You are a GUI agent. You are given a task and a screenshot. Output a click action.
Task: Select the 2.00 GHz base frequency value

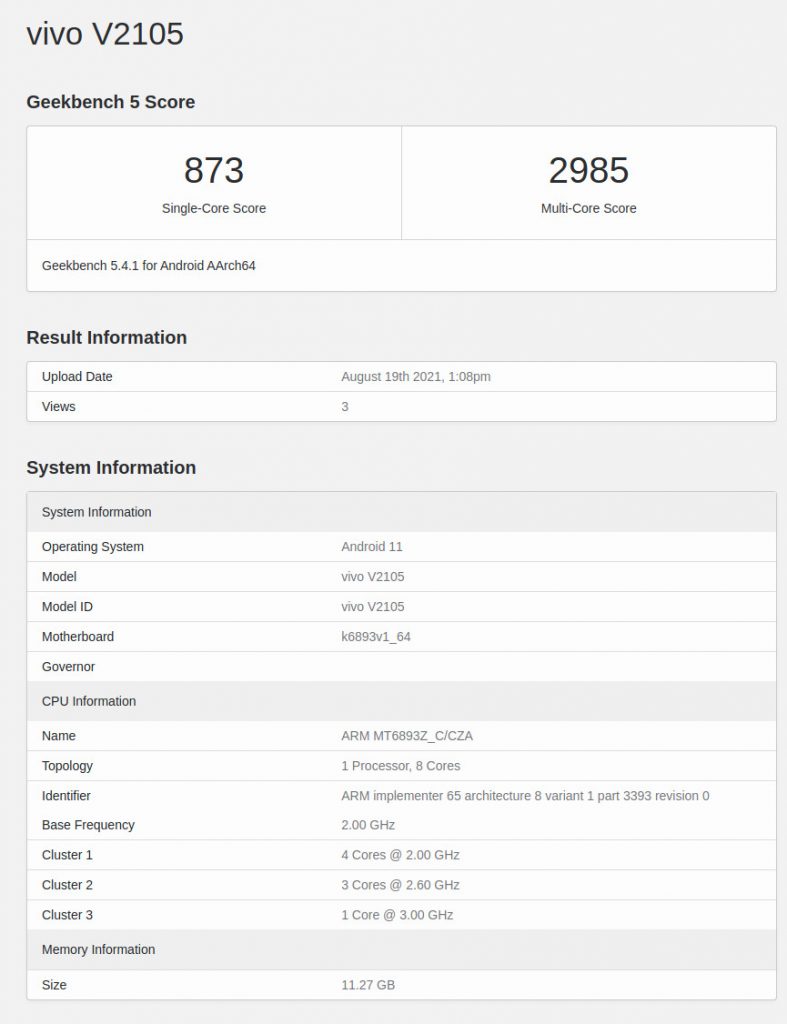[368, 825]
